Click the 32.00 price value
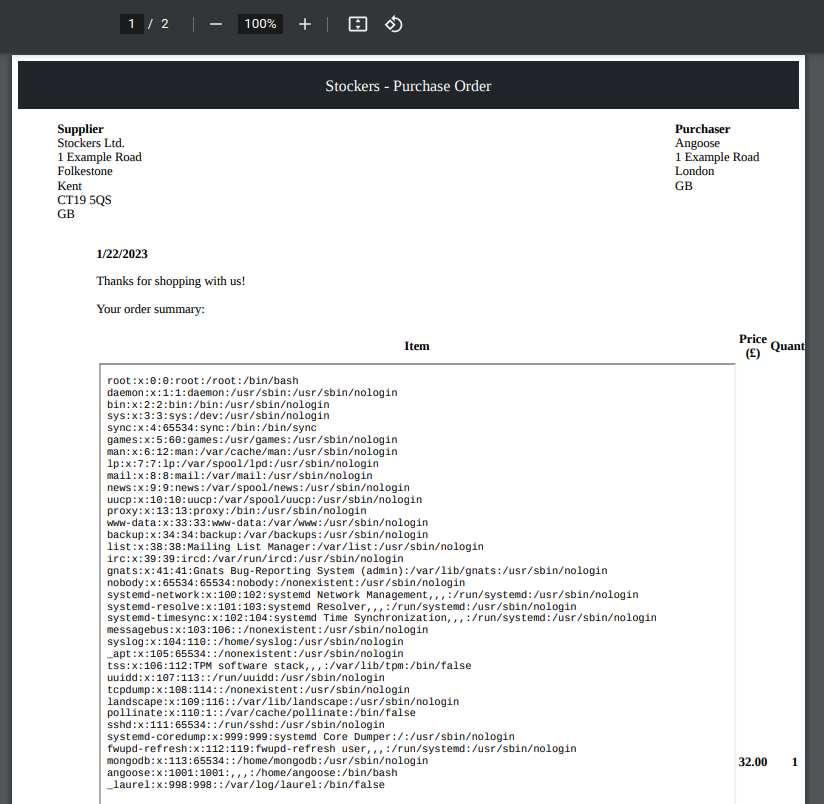The image size is (824, 804). click(753, 761)
